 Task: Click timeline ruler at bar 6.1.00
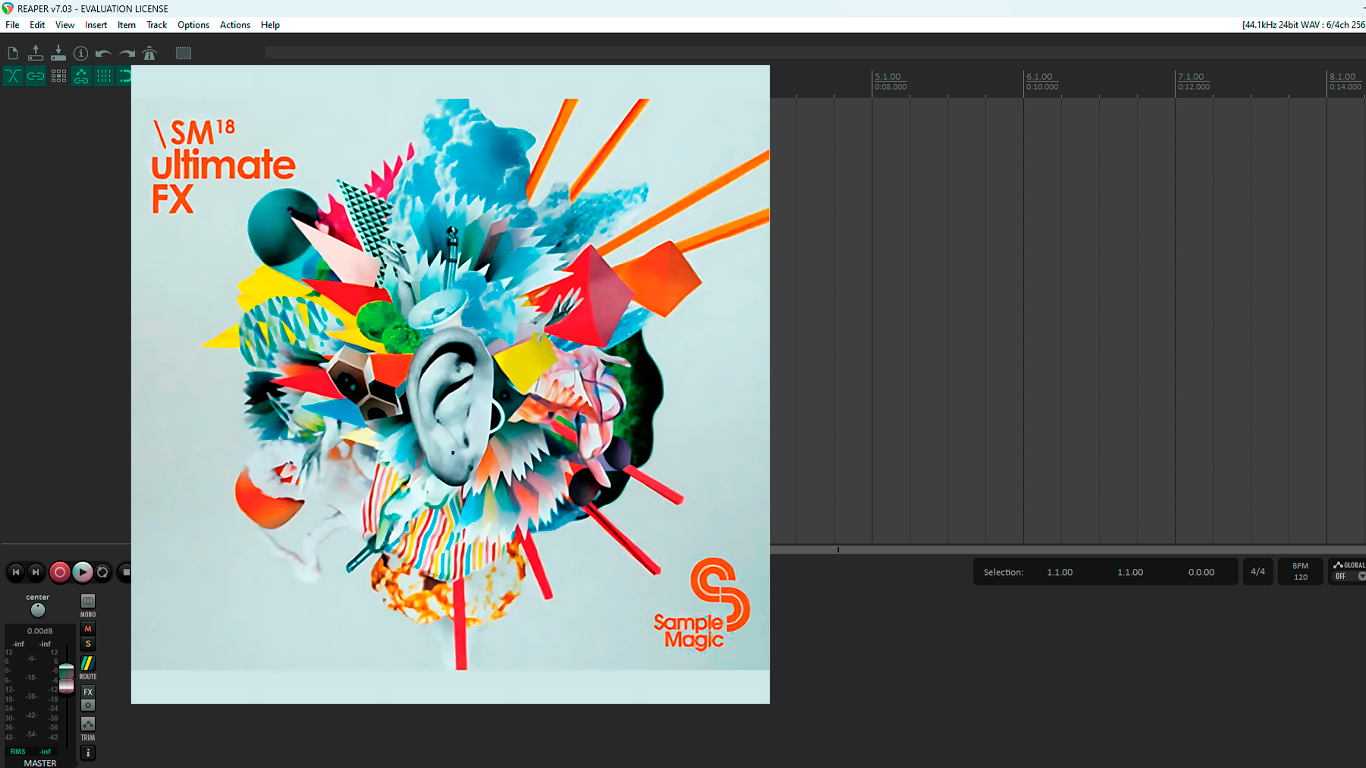coord(1039,77)
